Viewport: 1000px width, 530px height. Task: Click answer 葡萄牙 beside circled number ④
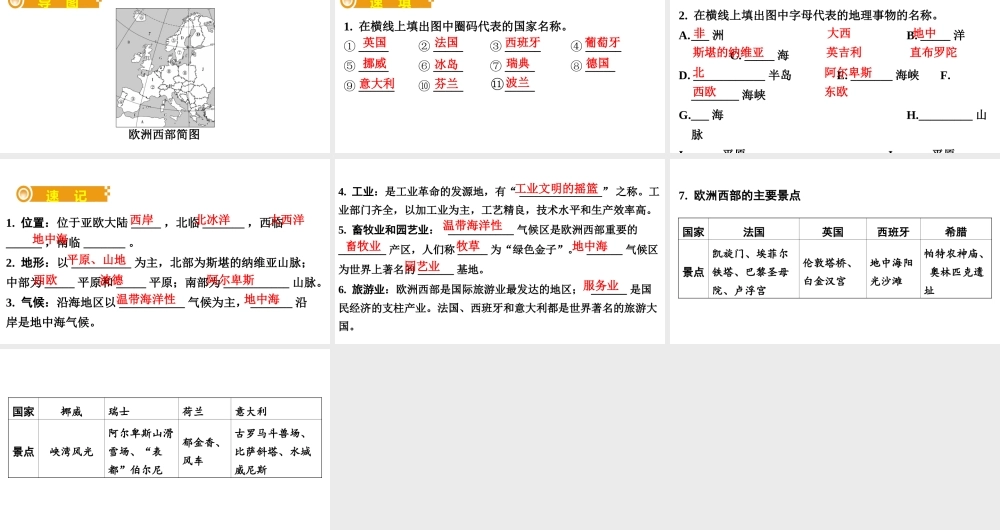click(x=603, y=43)
